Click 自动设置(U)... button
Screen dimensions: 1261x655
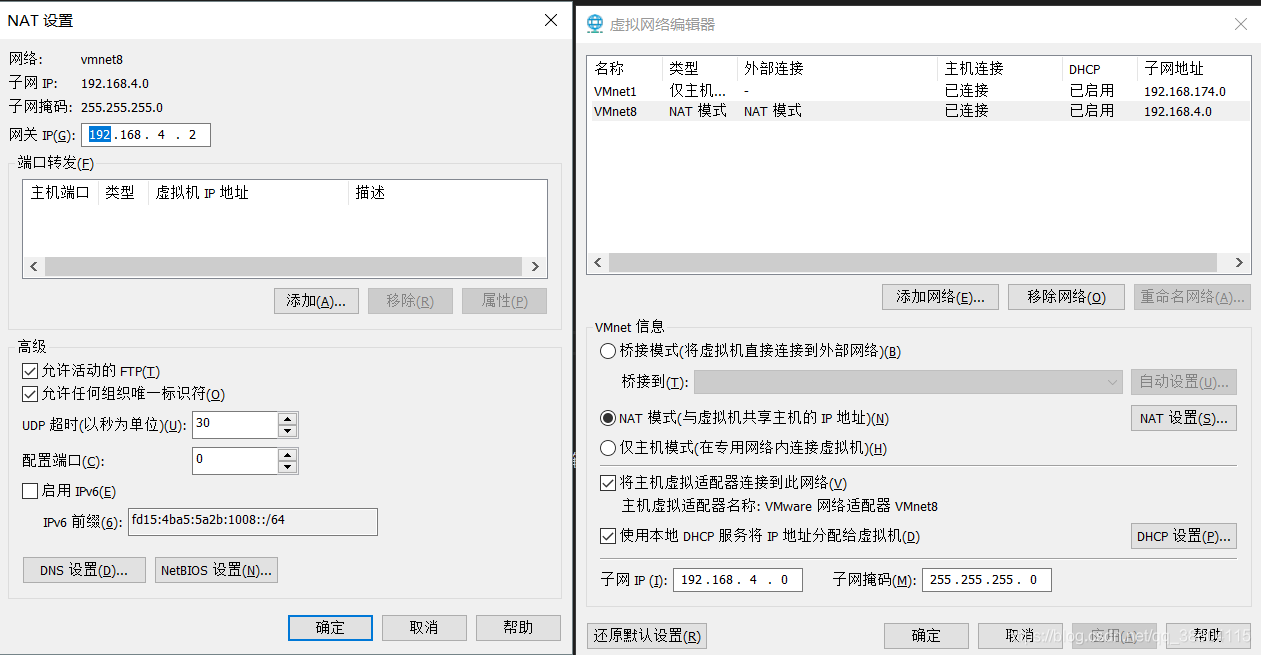tap(1184, 382)
